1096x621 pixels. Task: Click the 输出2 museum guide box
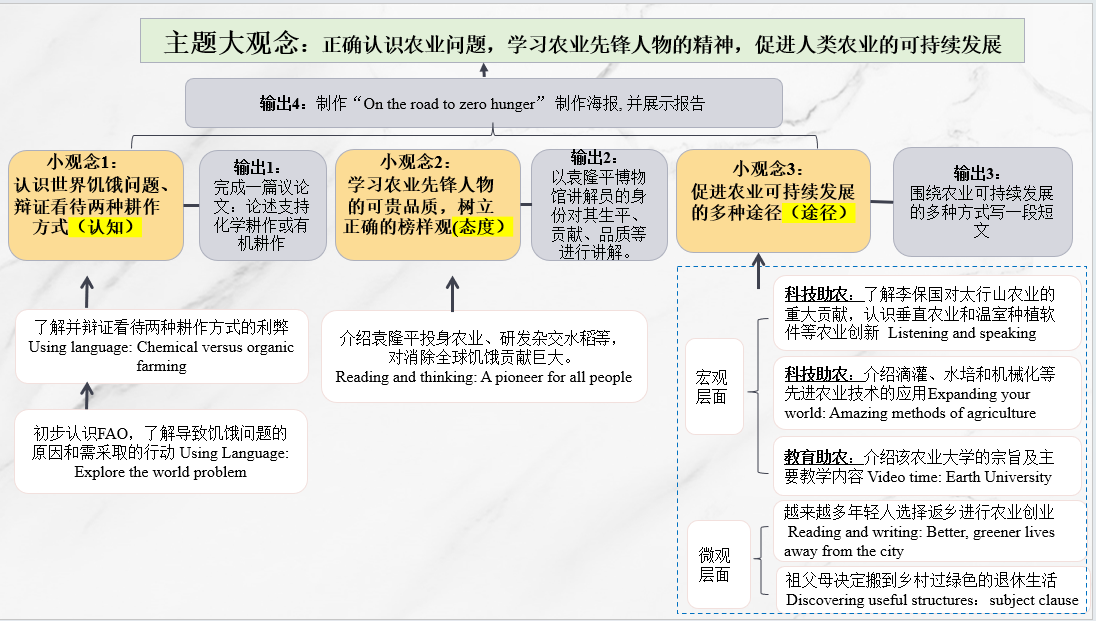click(596, 205)
